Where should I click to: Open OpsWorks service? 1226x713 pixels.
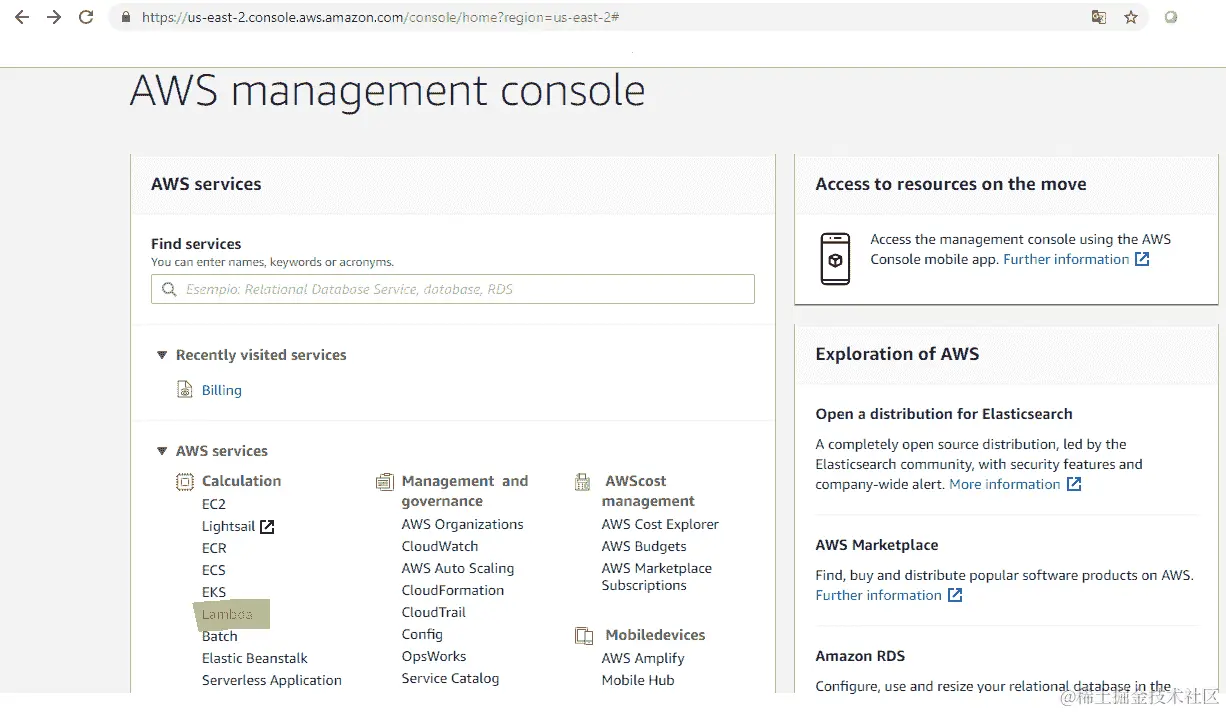tap(434, 656)
